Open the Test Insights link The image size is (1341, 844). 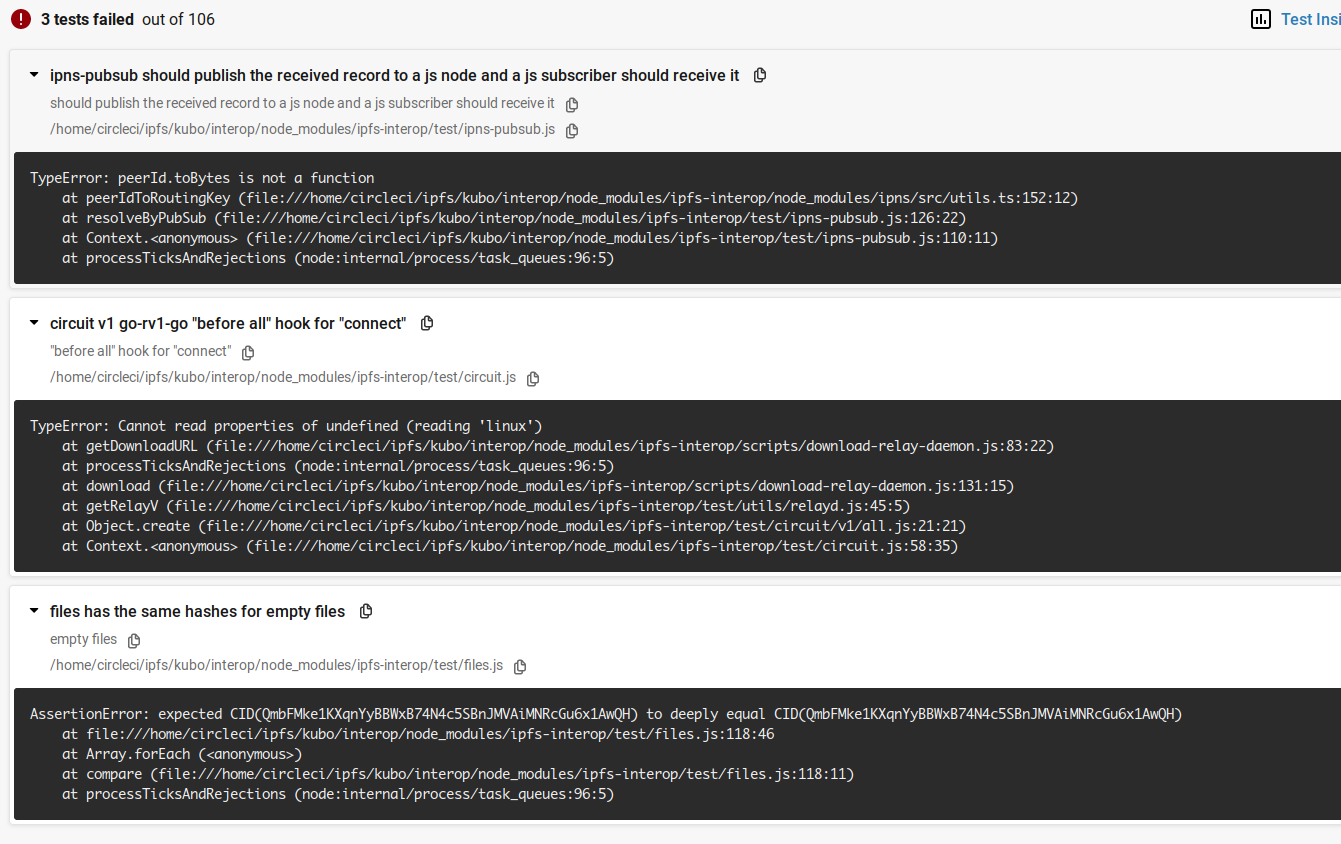[1310, 19]
